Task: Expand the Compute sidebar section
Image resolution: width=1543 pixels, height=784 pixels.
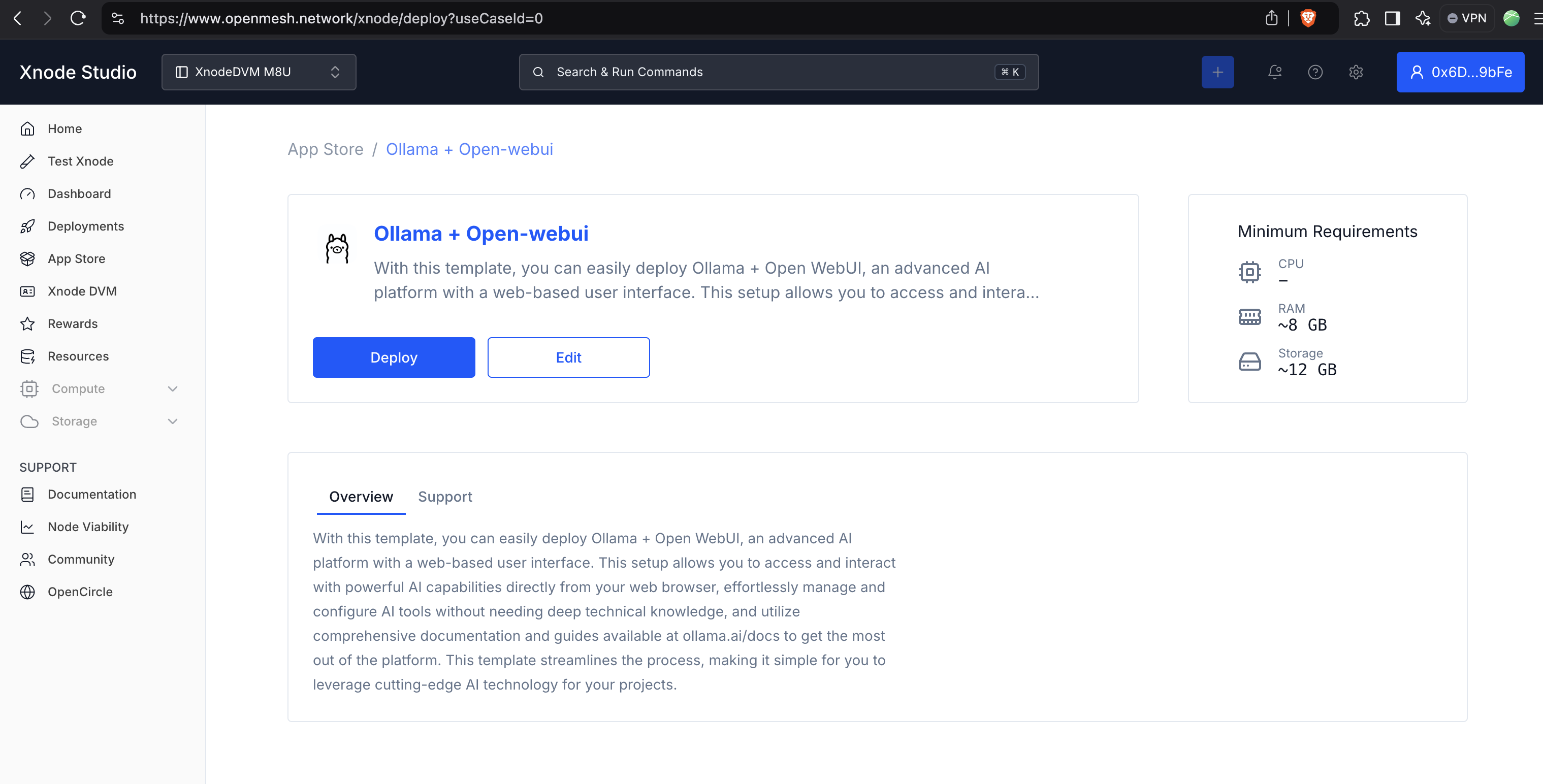Action: (x=99, y=389)
